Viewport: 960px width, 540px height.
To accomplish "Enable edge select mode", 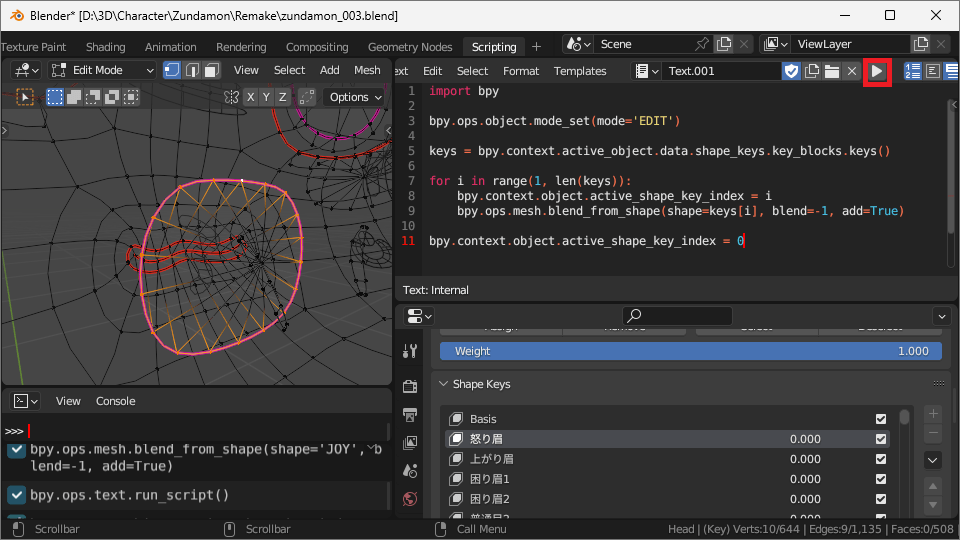I will 192,70.
